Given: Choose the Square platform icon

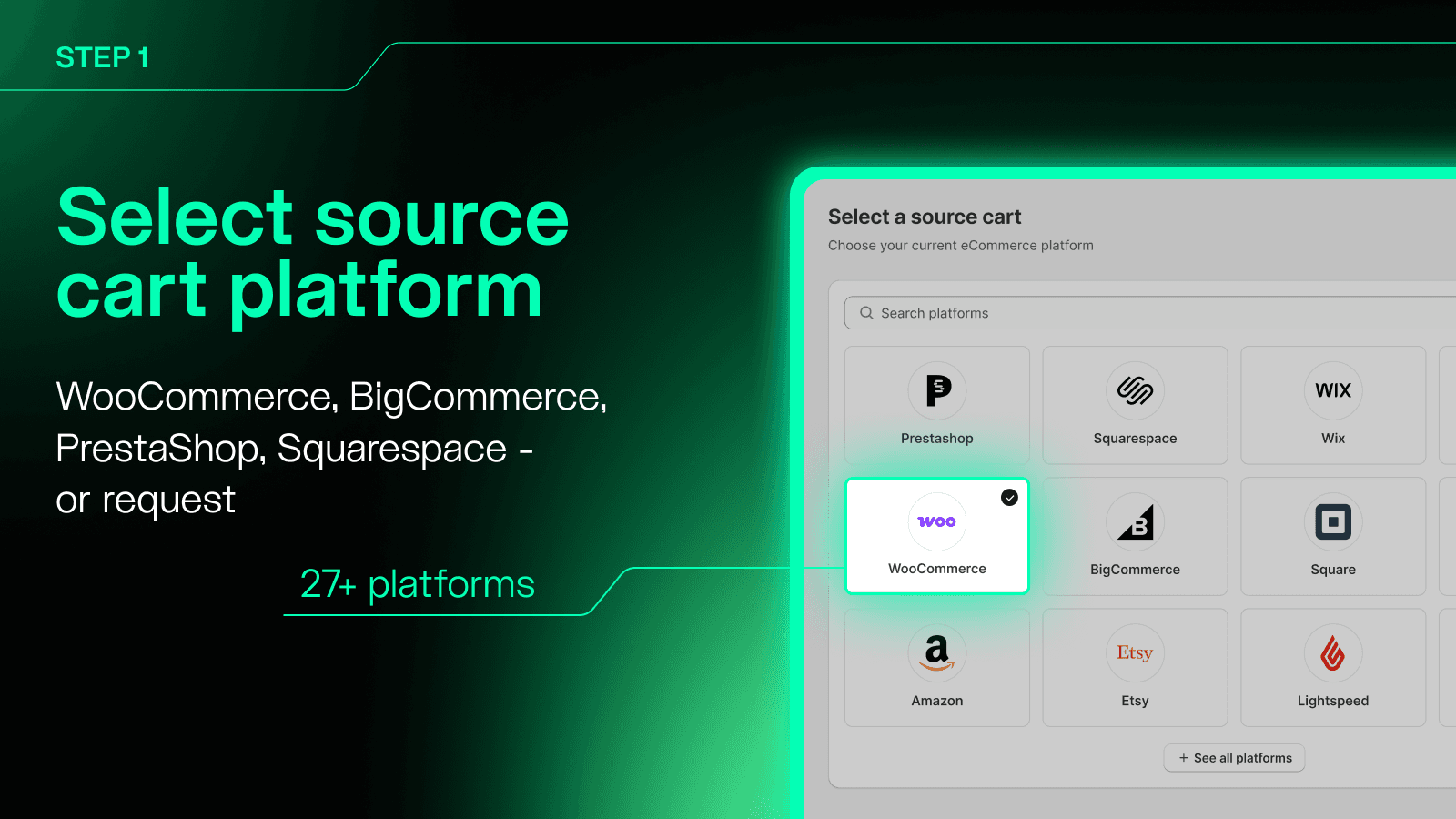Looking at the screenshot, I should [x=1332, y=522].
